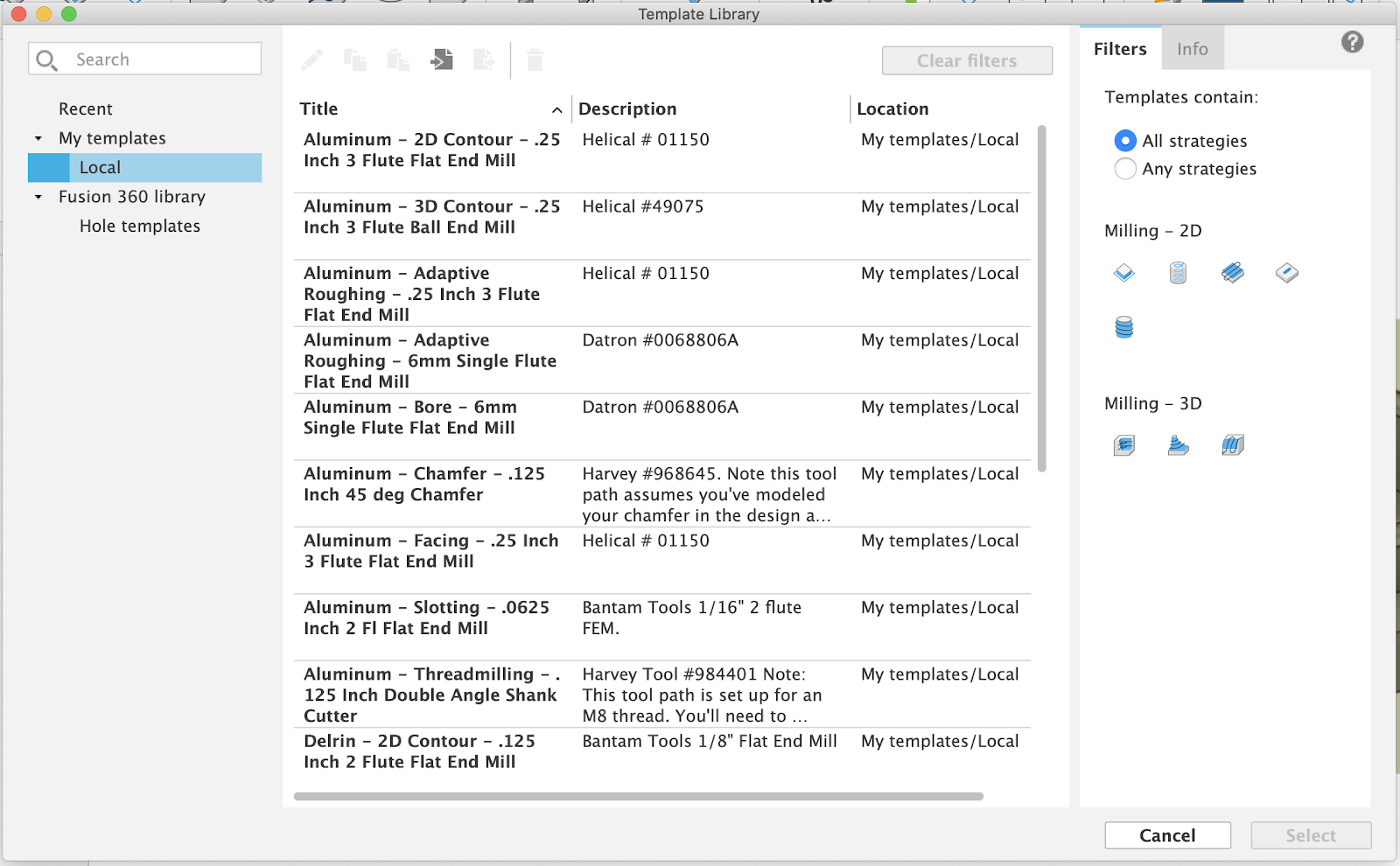Screen dimensions: 1400x866
Task: Click the Bantam Tools 1/8" Flat End Mill description
Action: [x=710, y=741]
